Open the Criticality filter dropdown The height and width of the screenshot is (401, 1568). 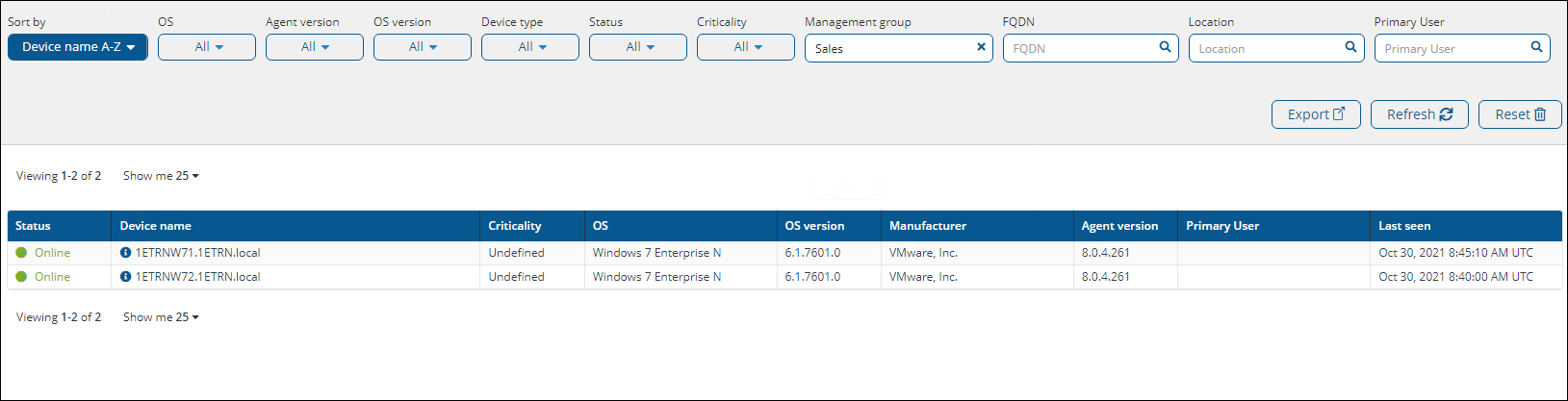tap(746, 47)
